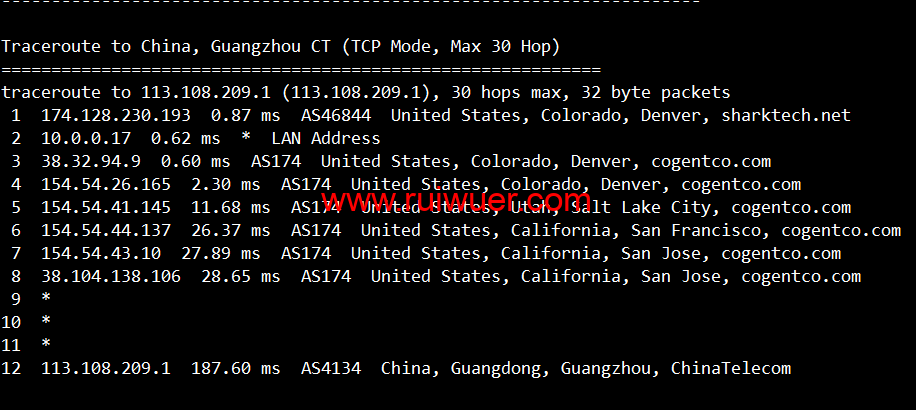Click the destination IP on hop 12
The width and height of the screenshot is (916, 410).
(106, 369)
